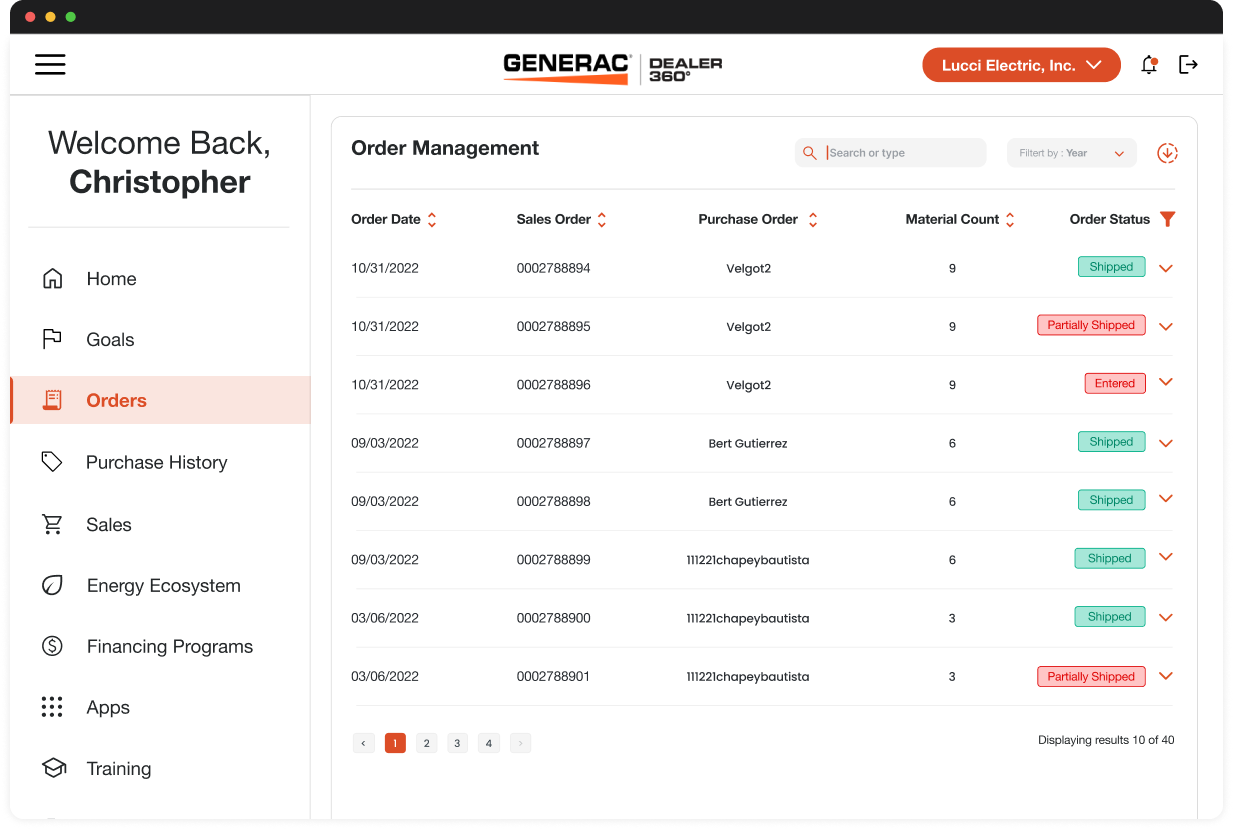Image resolution: width=1233 pixels, height=829 pixels.
Task: Open the notifications bell
Action: tap(1149, 64)
